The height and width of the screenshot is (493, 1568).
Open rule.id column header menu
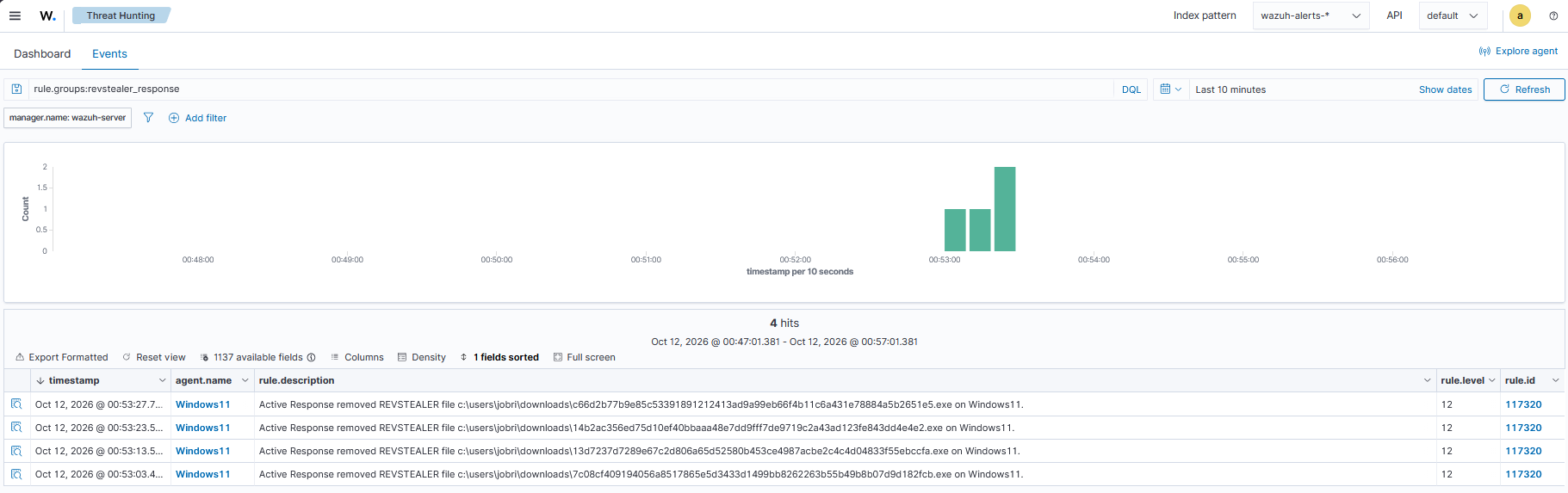(1555, 380)
